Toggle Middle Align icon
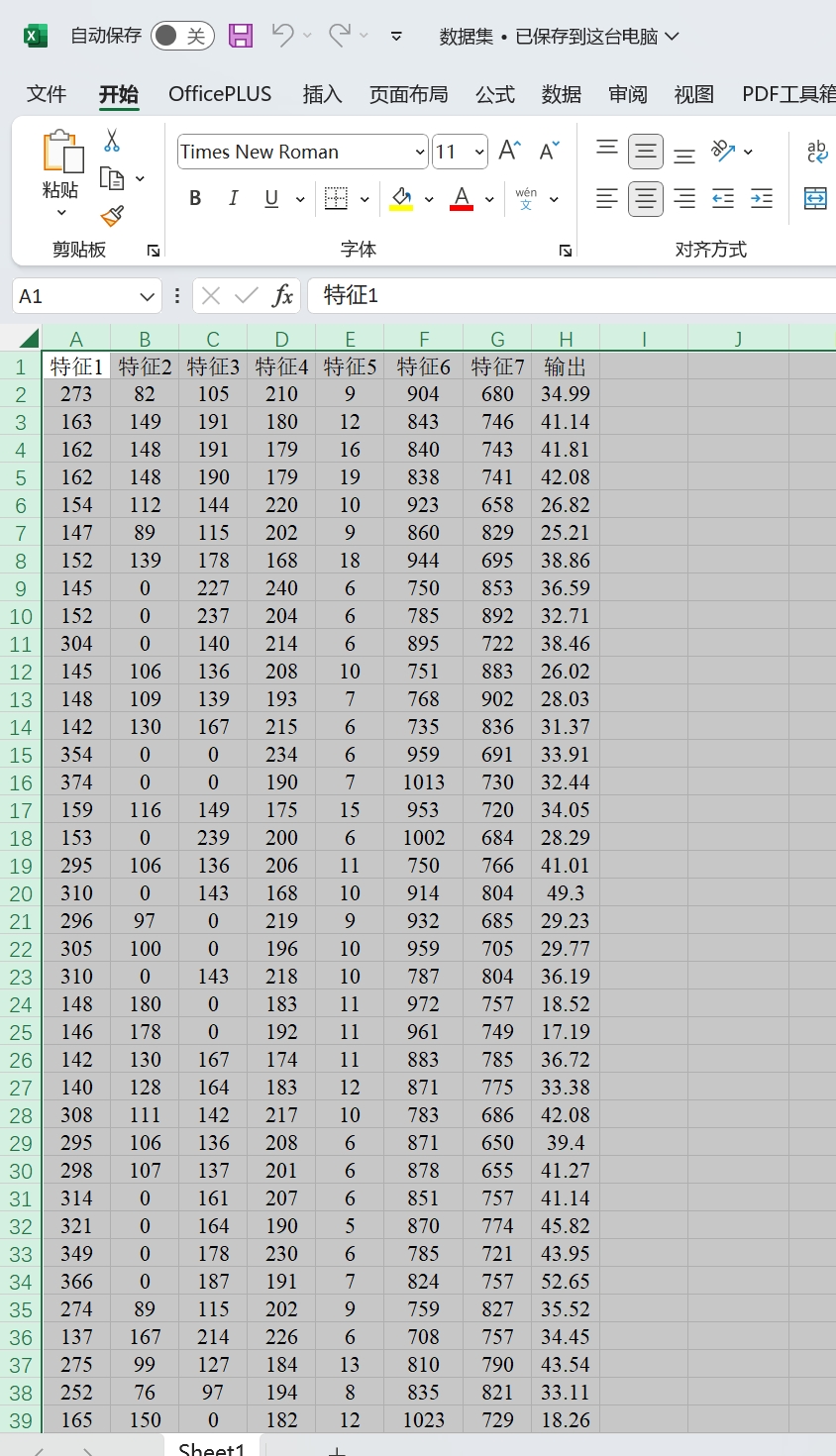The height and width of the screenshot is (1456, 836). pyautogui.click(x=646, y=152)
